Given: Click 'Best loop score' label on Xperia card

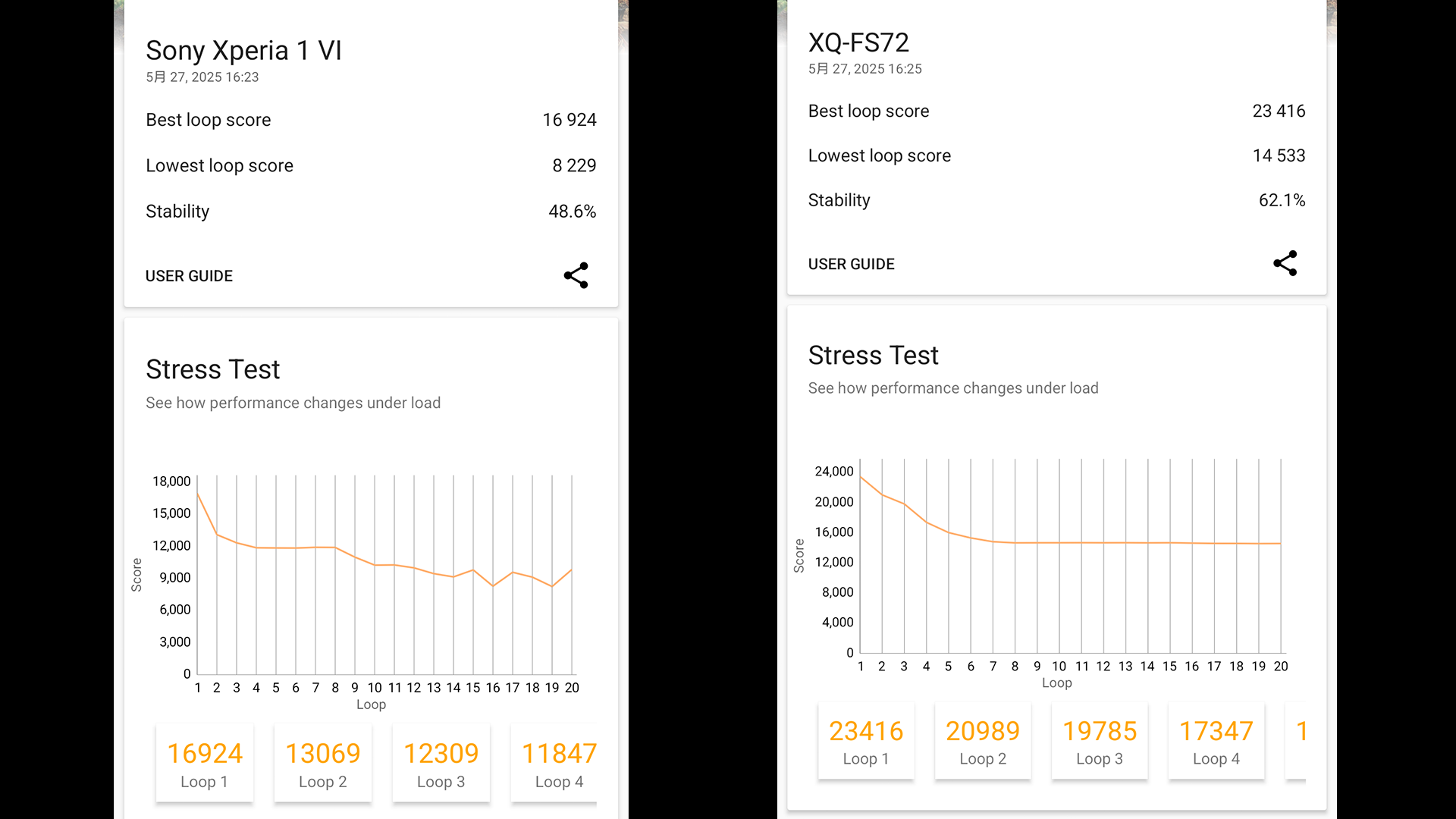Looking at the screenshot, I should tap(208, 120).
